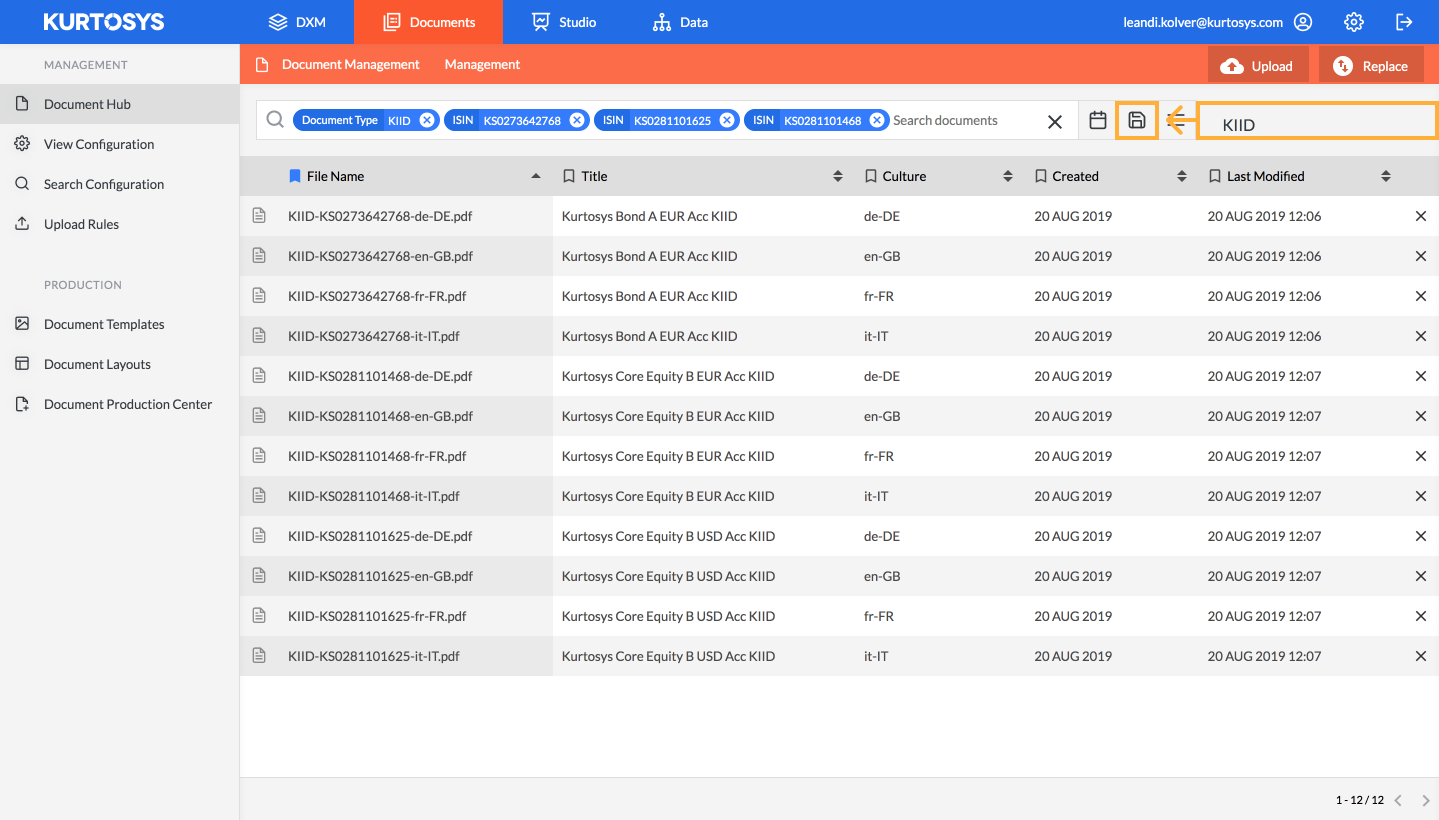Toggle sort arrows on Culture column

[1008, 176]
